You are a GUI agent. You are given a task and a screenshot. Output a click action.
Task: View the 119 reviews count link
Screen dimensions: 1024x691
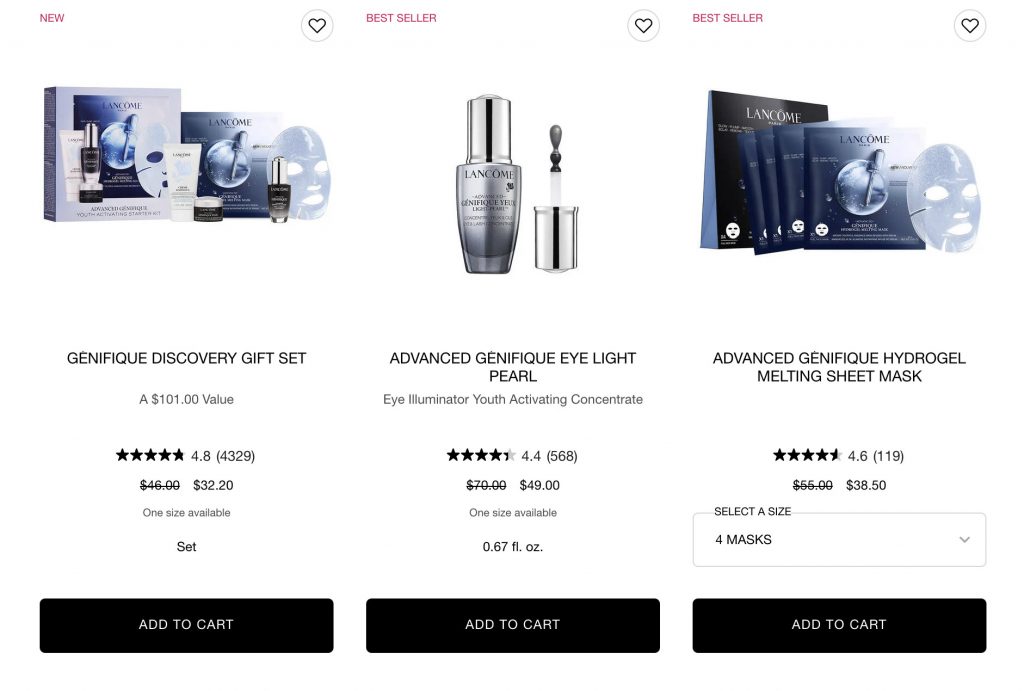point(889,456)
